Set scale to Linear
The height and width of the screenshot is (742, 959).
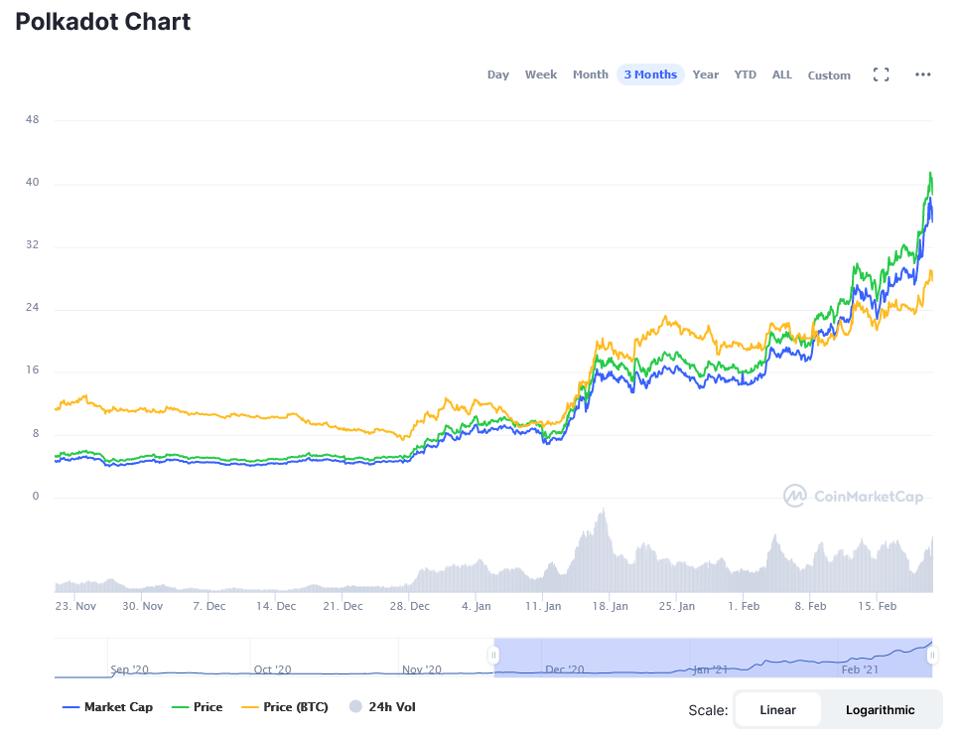[778, 710]
